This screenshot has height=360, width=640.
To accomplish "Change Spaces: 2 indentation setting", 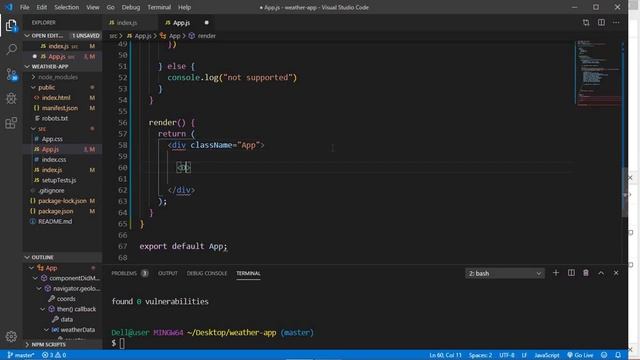I will (480, 355).
